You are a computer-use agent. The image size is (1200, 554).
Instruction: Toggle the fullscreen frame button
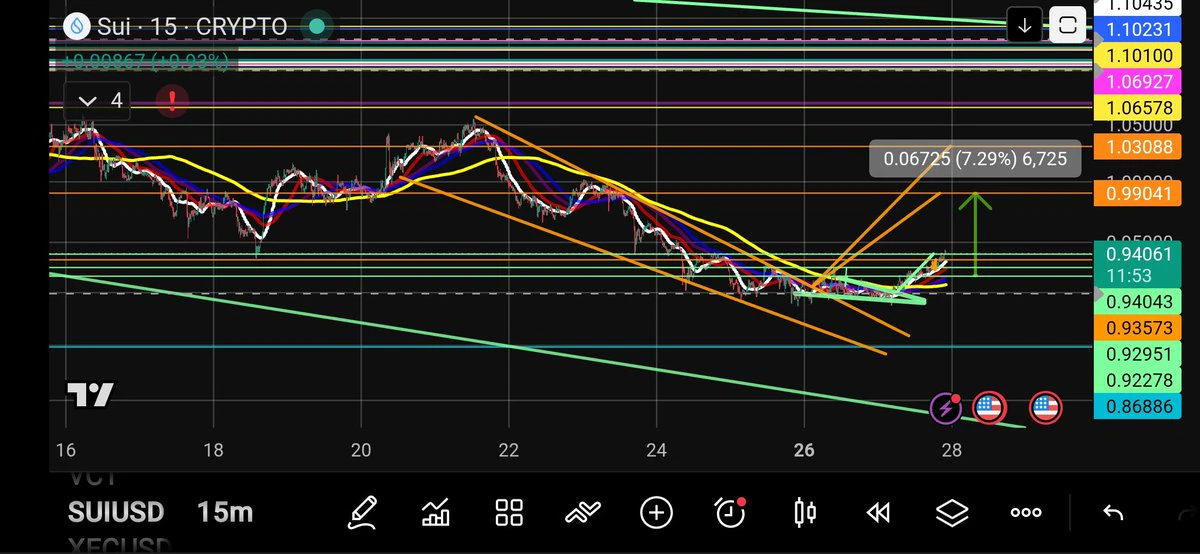click(1068, 26)
